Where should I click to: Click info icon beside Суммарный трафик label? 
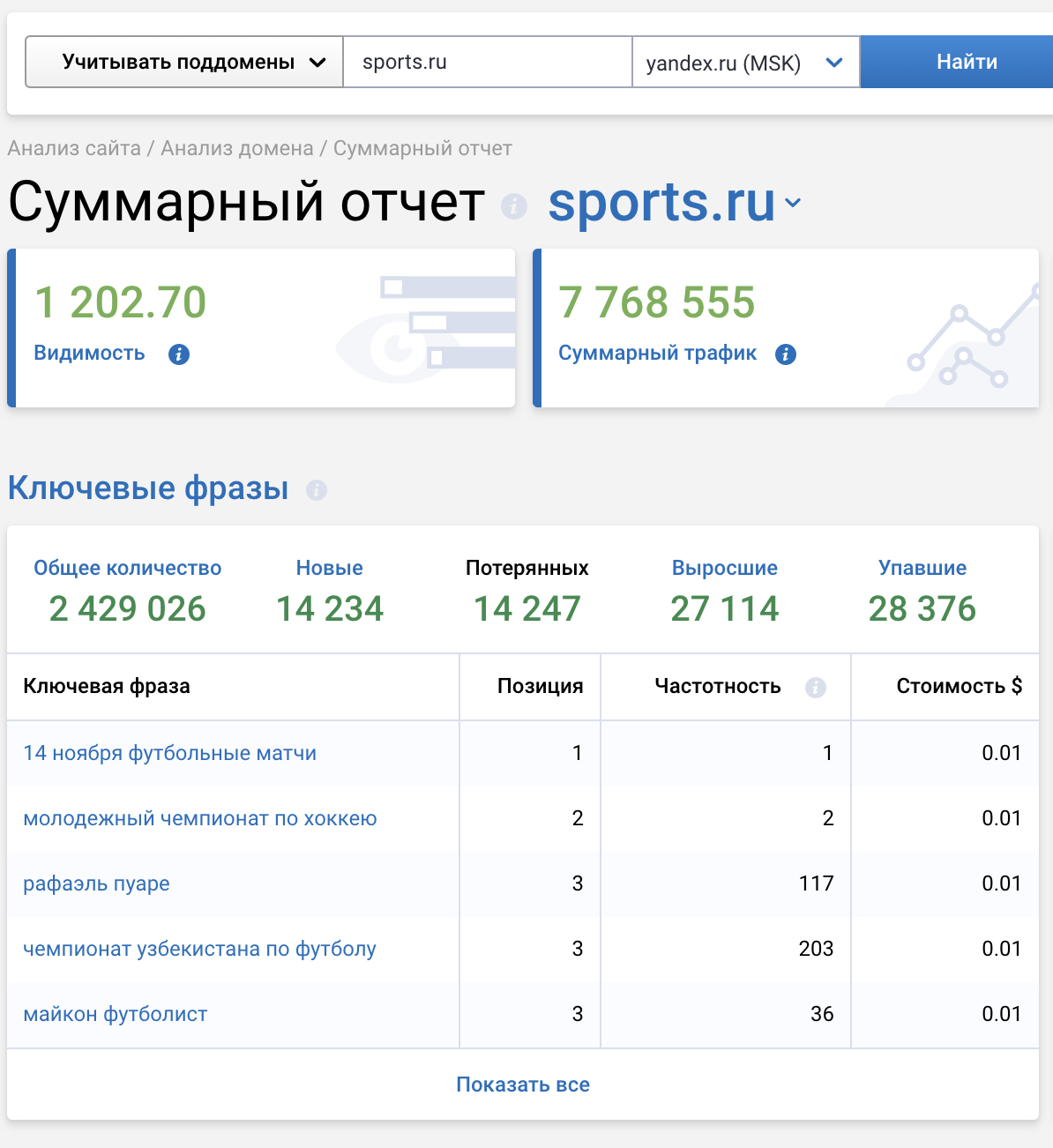point(786,354)
